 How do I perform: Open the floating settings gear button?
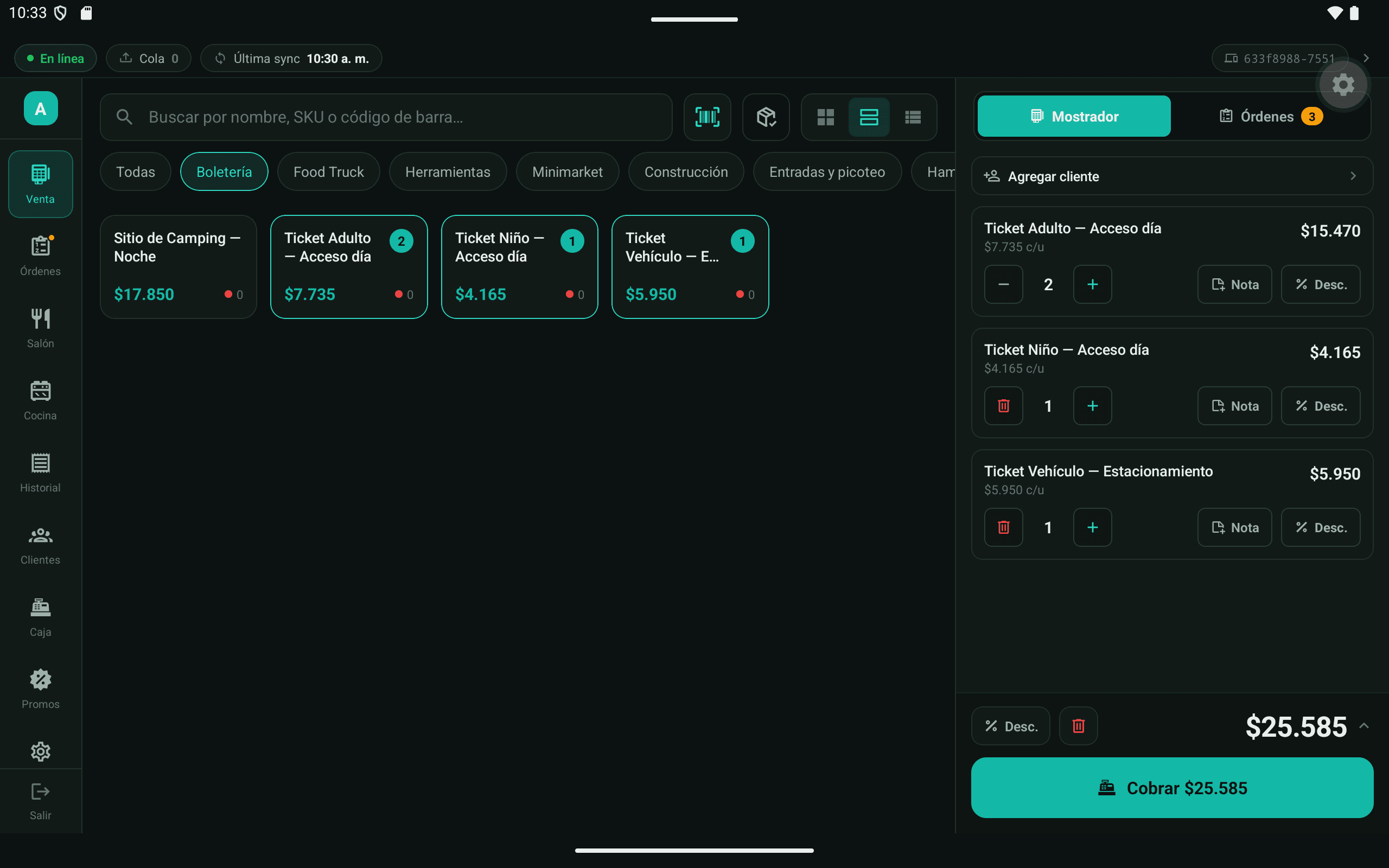tap(1342, 85)
